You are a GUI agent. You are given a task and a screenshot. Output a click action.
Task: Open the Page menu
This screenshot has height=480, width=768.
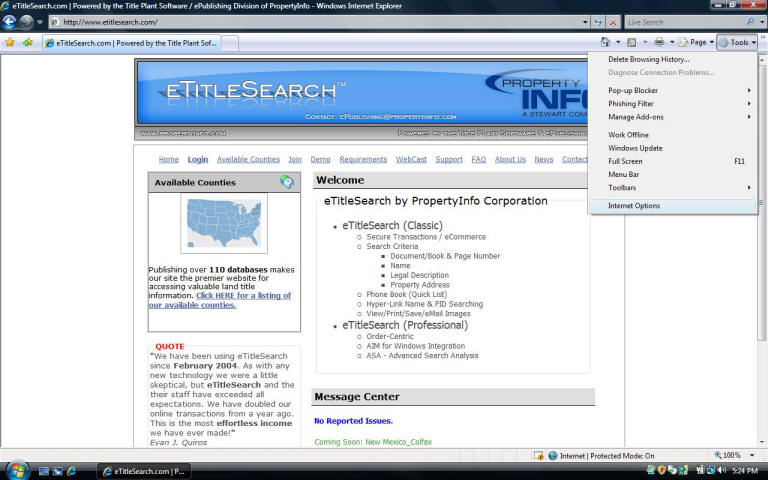point(696,43)
